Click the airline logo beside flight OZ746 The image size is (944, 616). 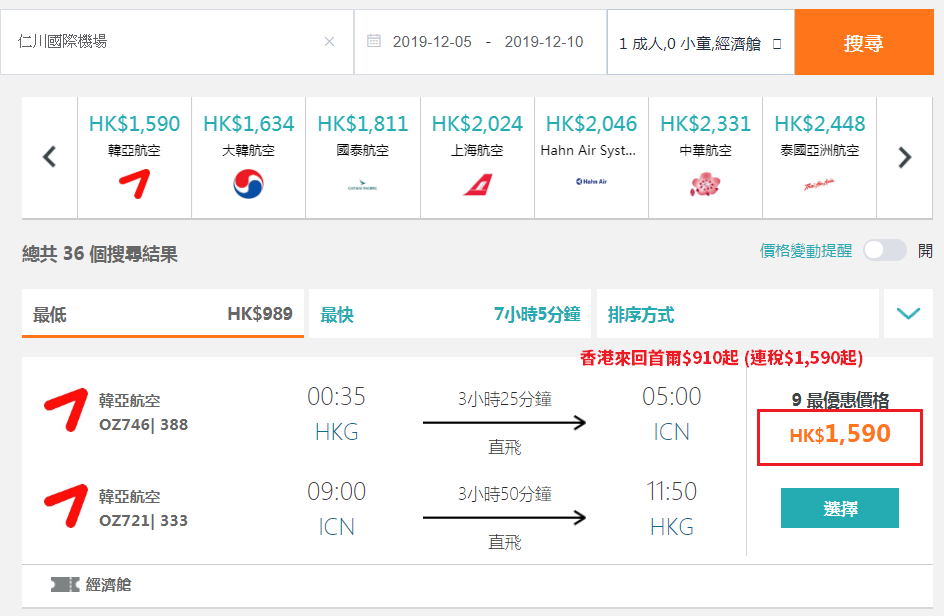(x=66, y=410)
